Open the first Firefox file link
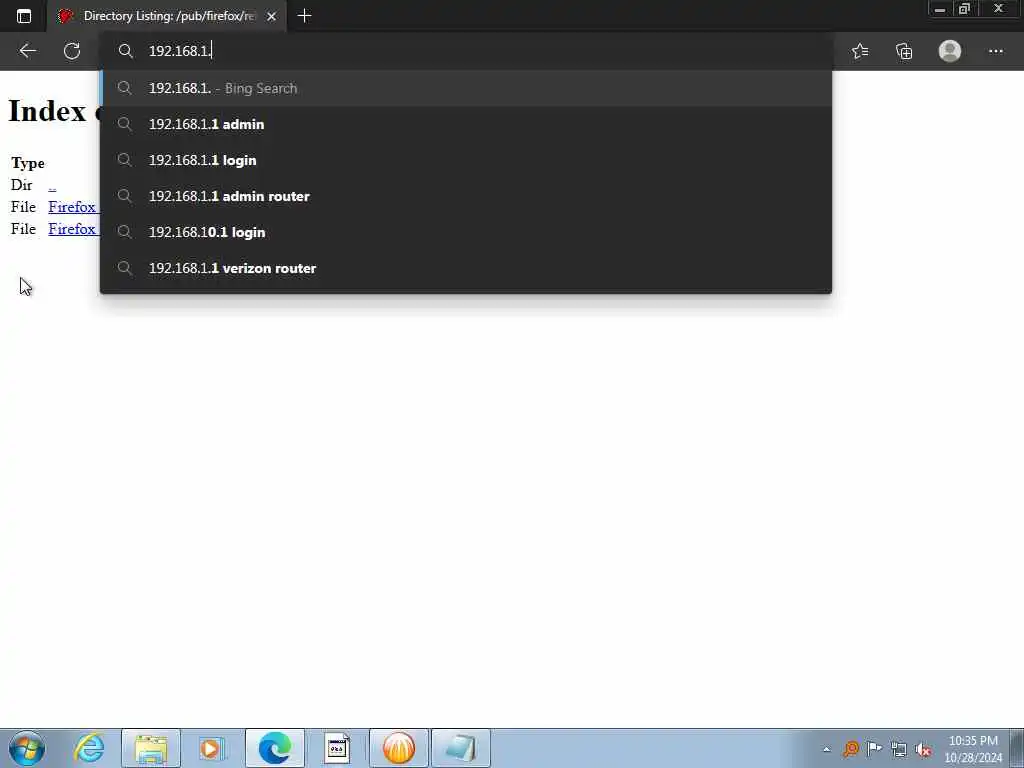The height and width of the screenshot is (768, 1024). [x=72, y=207]
